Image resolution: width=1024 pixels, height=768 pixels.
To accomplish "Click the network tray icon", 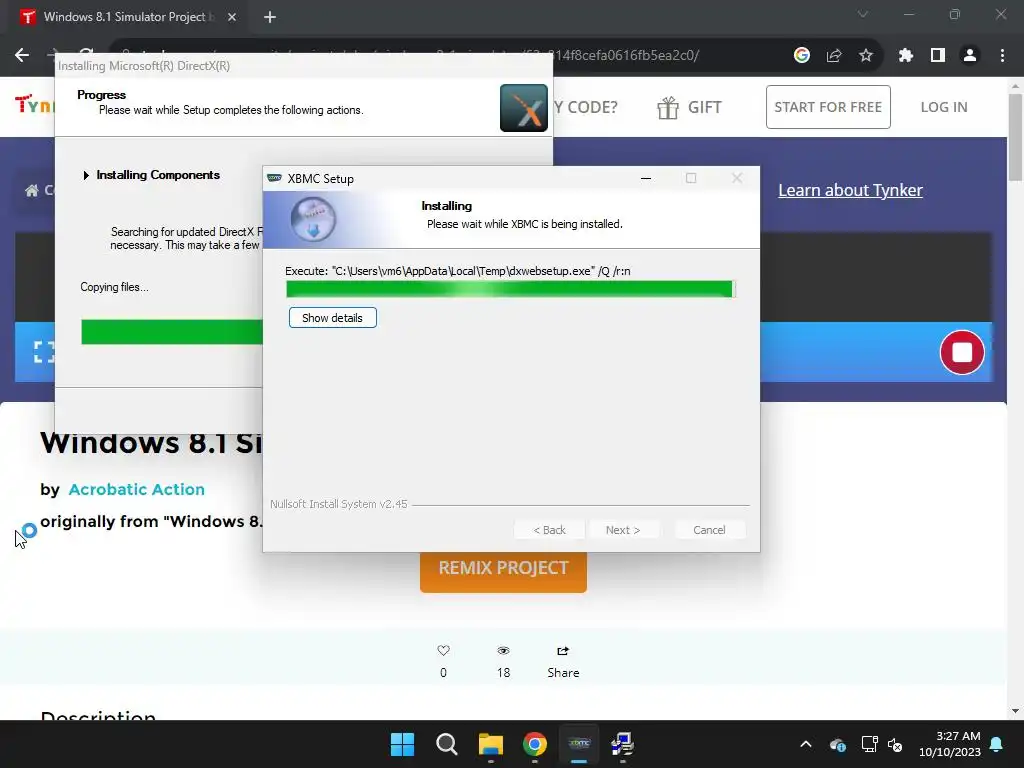I will coord(869,744).
